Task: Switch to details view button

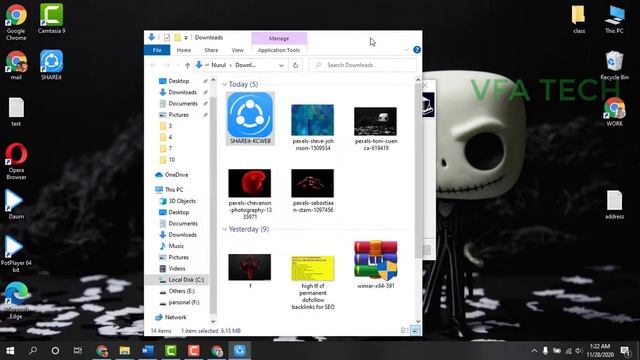Action: [x=404, y=331]
